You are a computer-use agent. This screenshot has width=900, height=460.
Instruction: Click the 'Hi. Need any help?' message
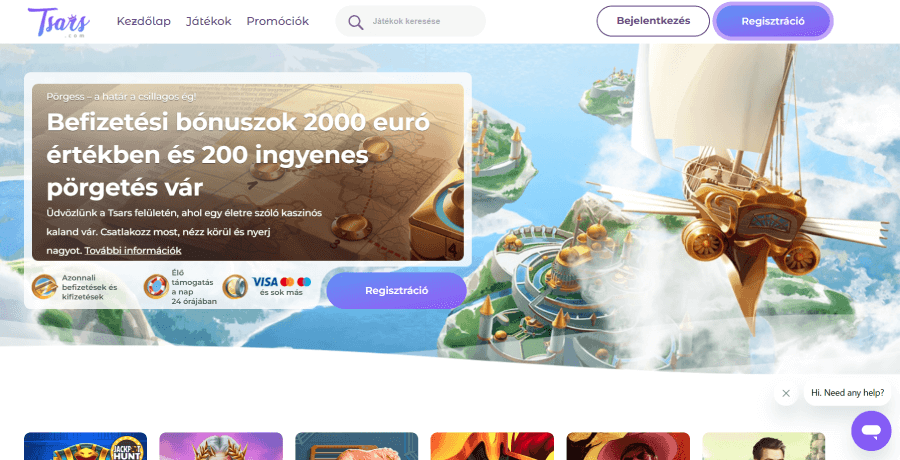pyautogui.click(x=848, y=393)
